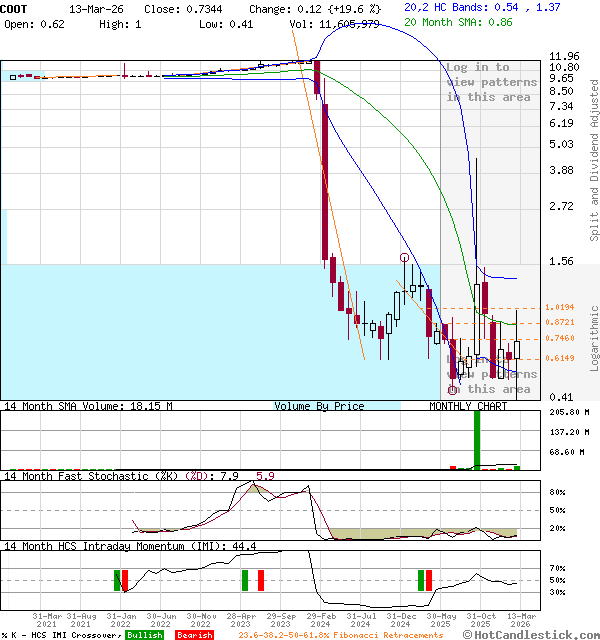Click the 0.8721 Fibonacci level label
600x640 pixels.
[560, 323]
